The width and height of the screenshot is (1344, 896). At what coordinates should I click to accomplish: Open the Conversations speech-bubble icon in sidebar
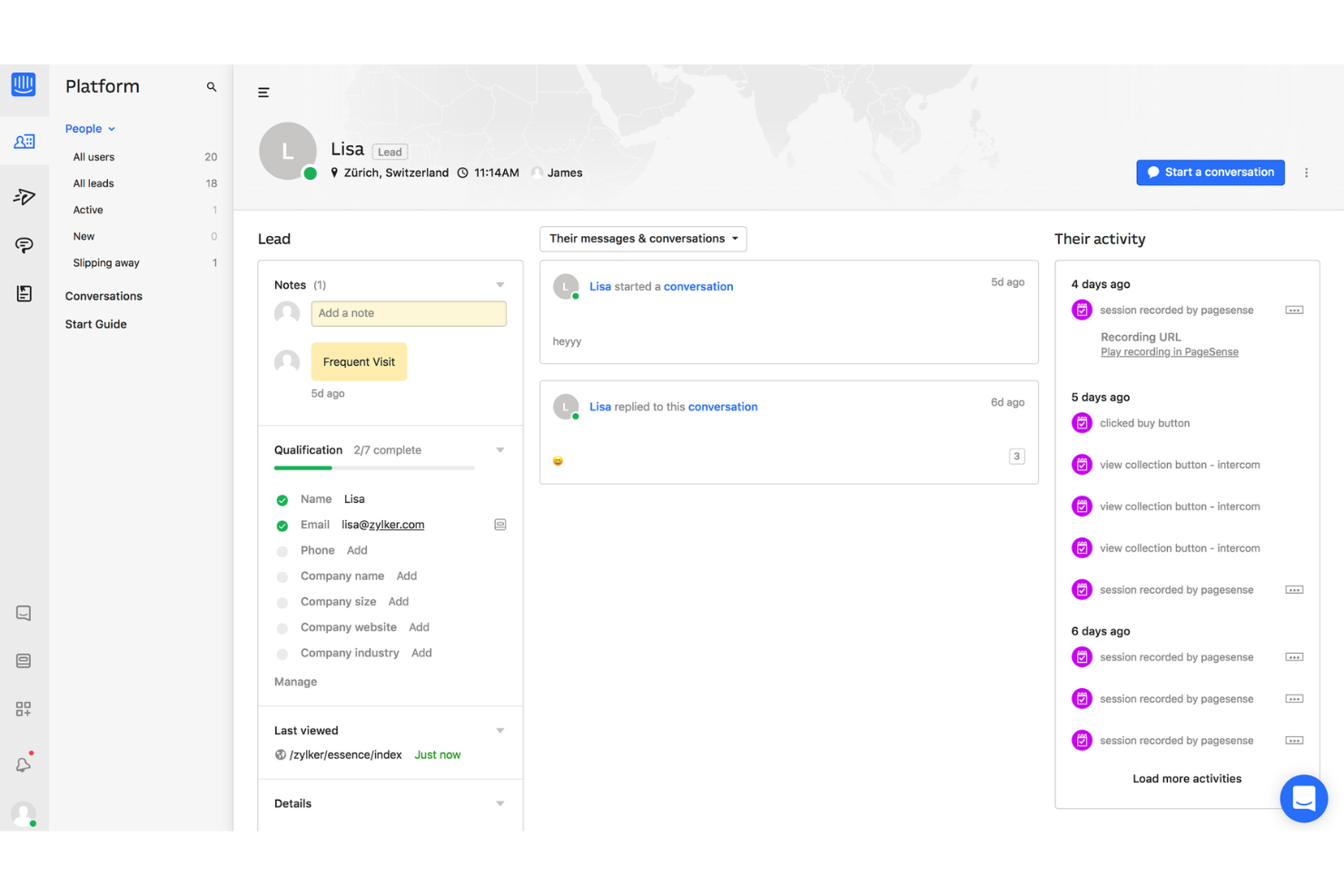(24, 245)
